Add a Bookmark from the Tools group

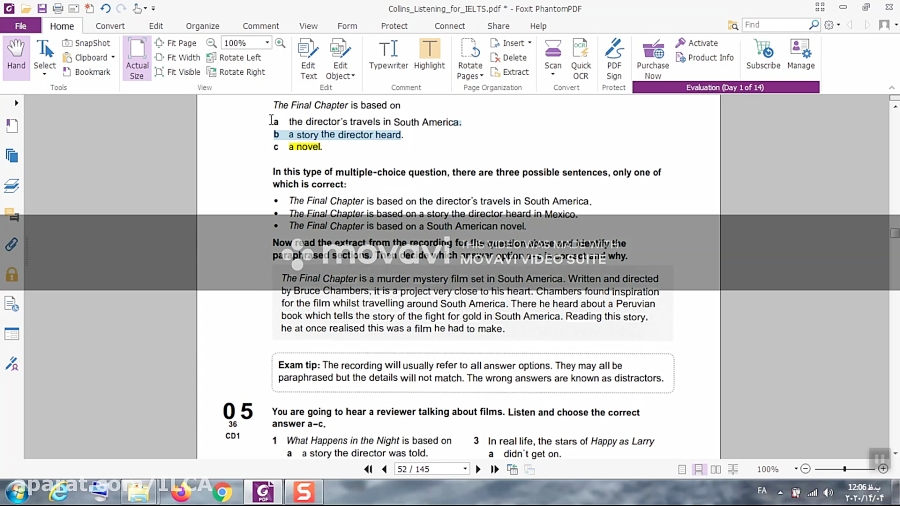(86, 72)
